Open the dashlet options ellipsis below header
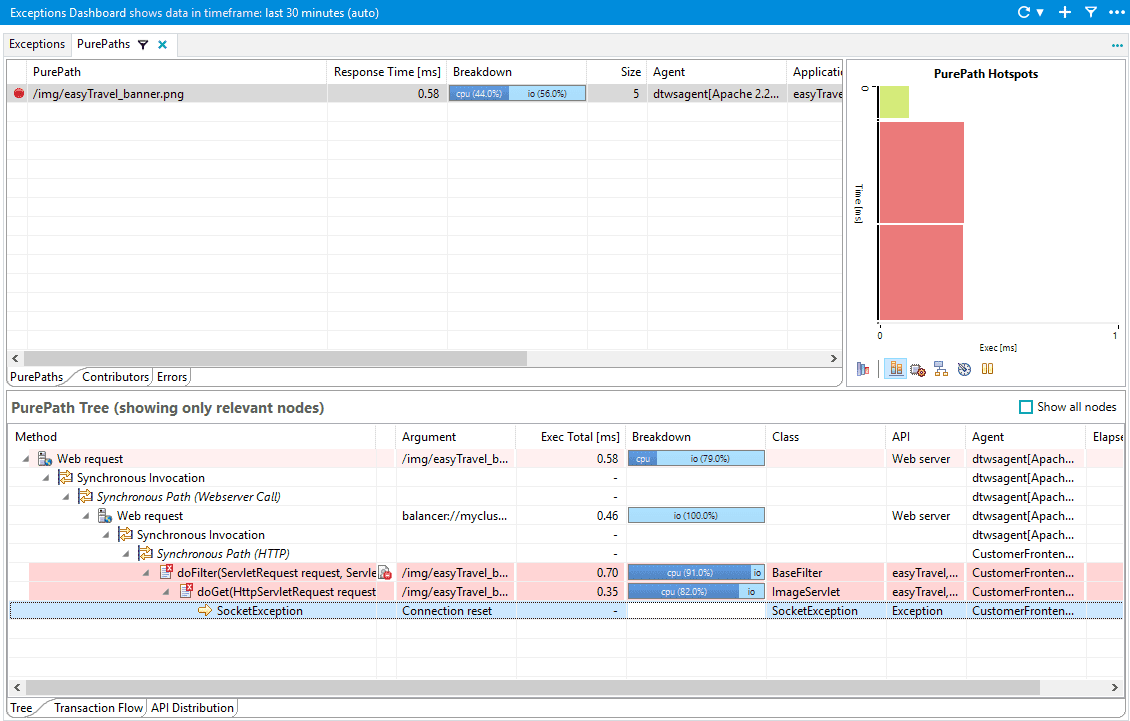Image resolution: width=1130 pixels, height=721 pixels. [1117, 45]
